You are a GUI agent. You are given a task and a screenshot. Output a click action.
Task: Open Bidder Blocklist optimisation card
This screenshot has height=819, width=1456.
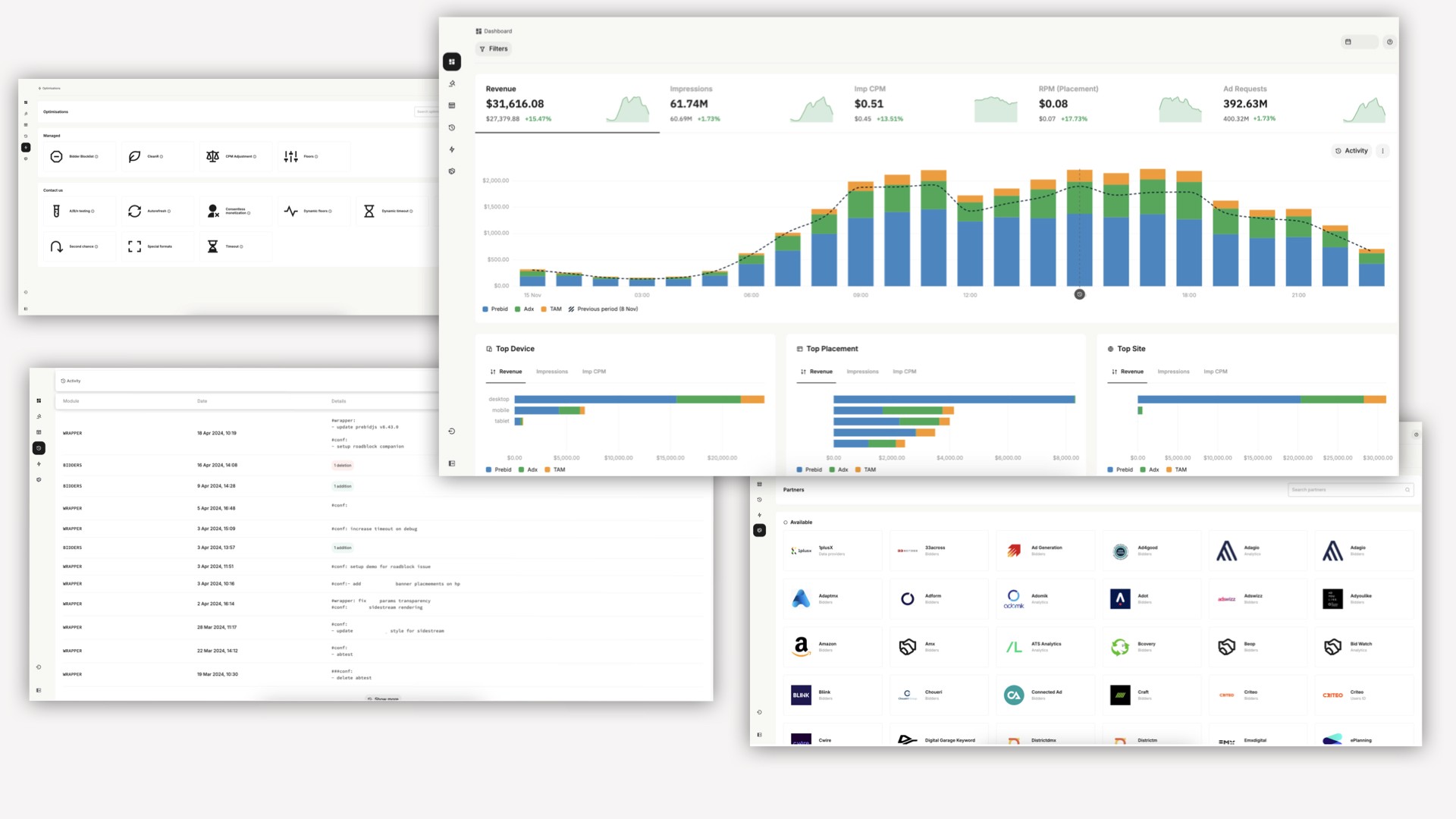click(x=80, y=156)
